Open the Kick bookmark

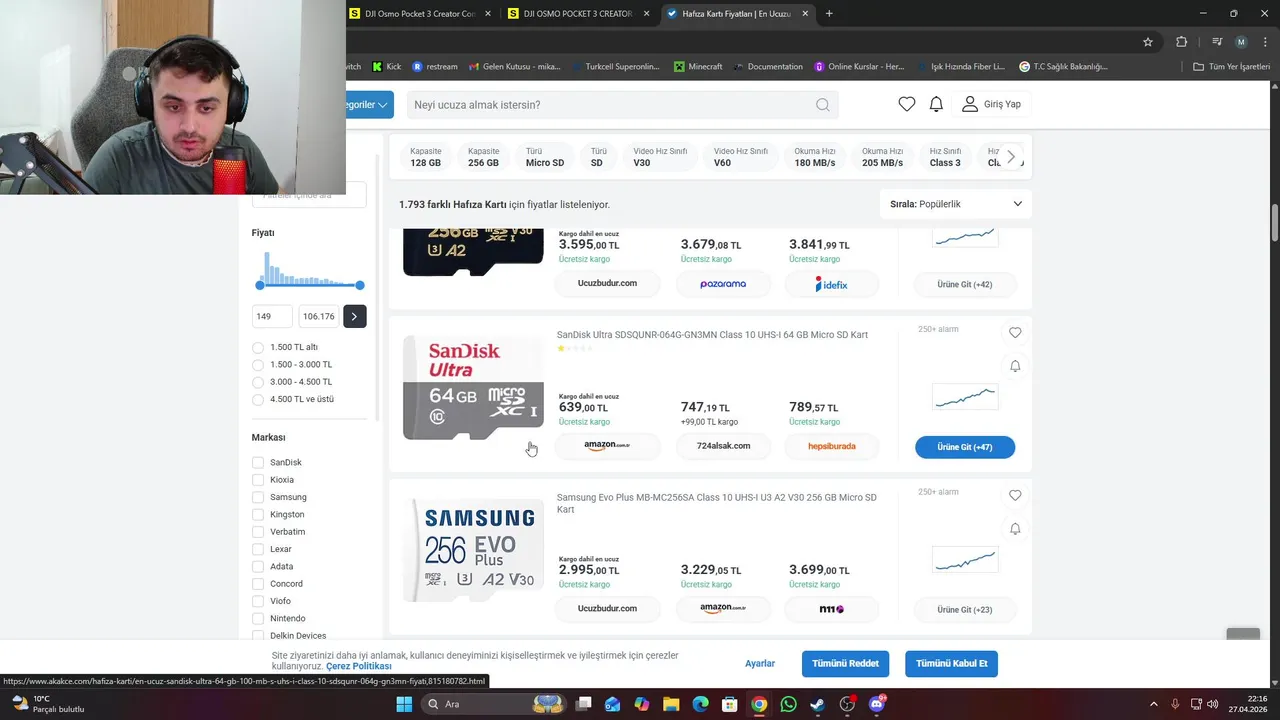pos(387,67)
